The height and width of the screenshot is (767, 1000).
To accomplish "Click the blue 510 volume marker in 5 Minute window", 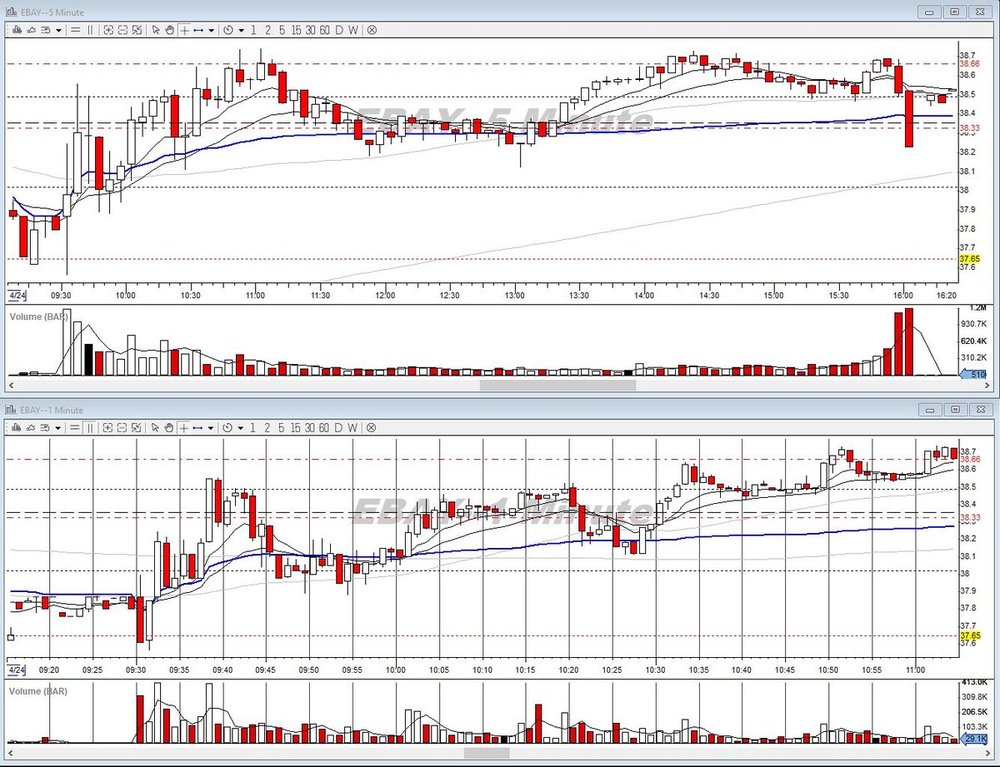I will click(974, 374).
